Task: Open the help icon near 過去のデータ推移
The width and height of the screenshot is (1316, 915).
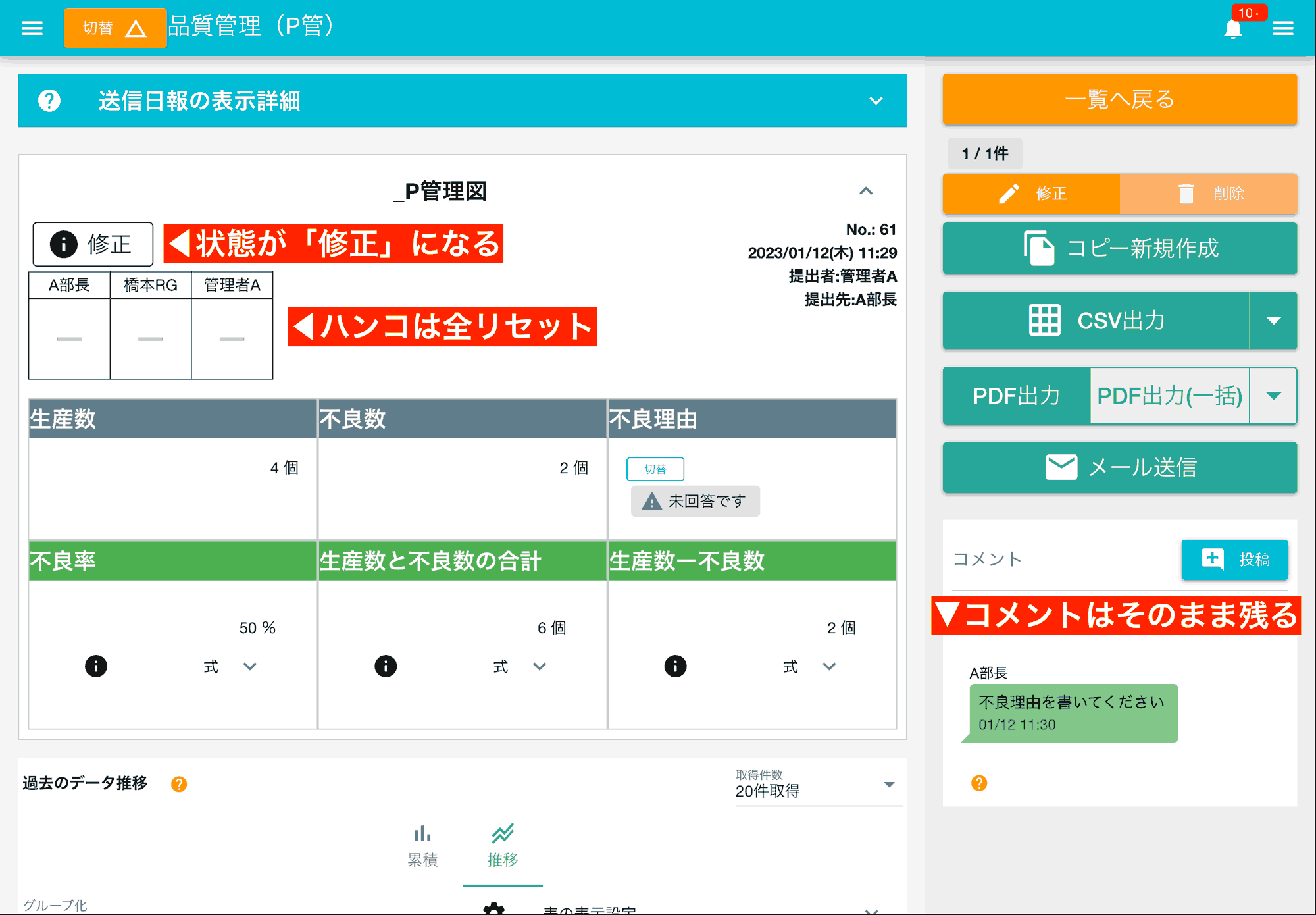Action: pos(178,783)
